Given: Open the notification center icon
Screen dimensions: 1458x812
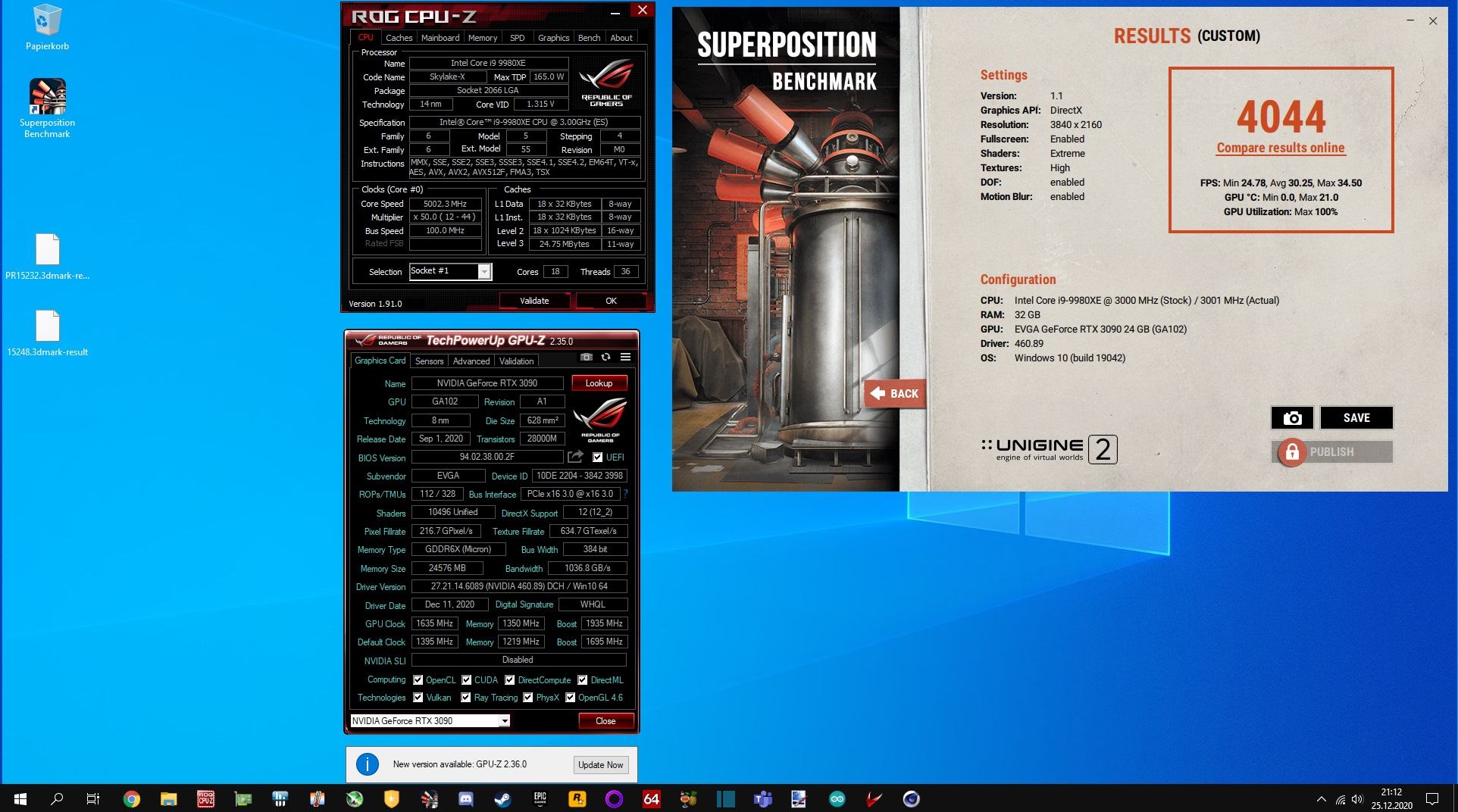Looking at the screenshot, I should click(x=1432, y=798).
